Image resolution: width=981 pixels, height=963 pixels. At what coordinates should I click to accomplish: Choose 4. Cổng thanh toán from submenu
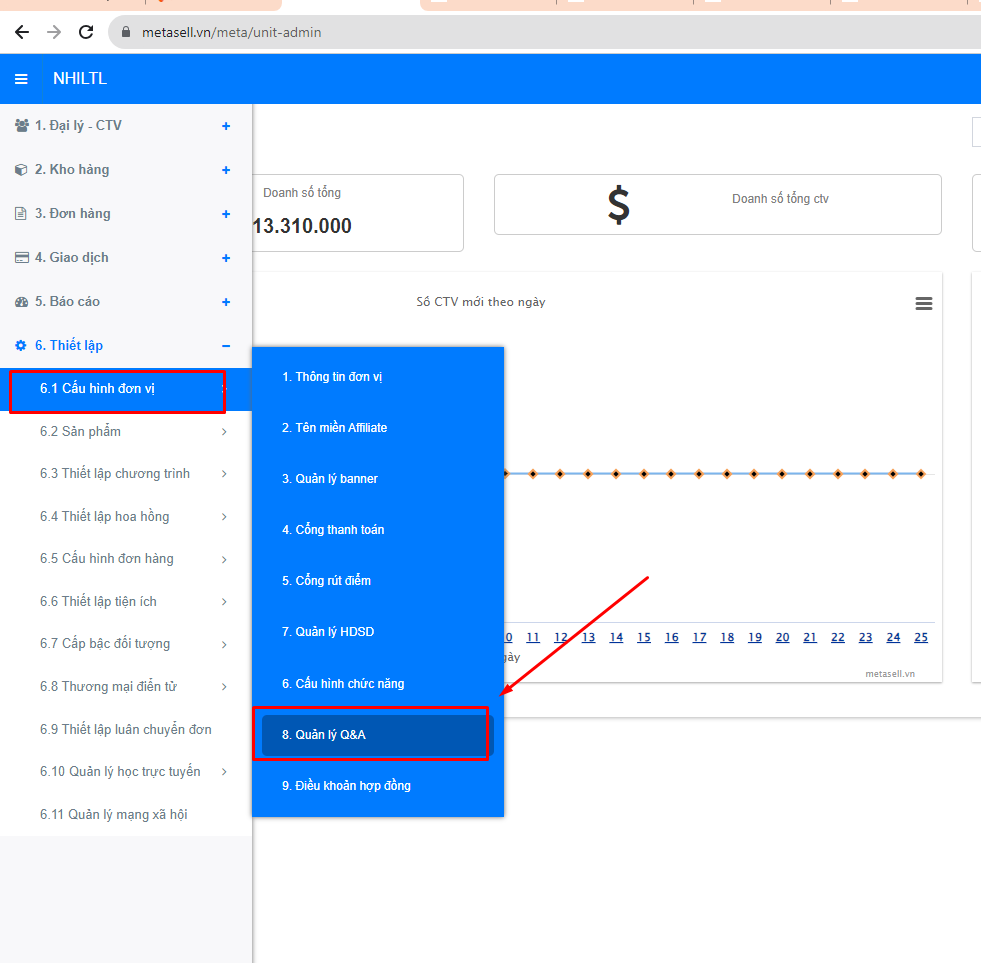tap(333, 530)
